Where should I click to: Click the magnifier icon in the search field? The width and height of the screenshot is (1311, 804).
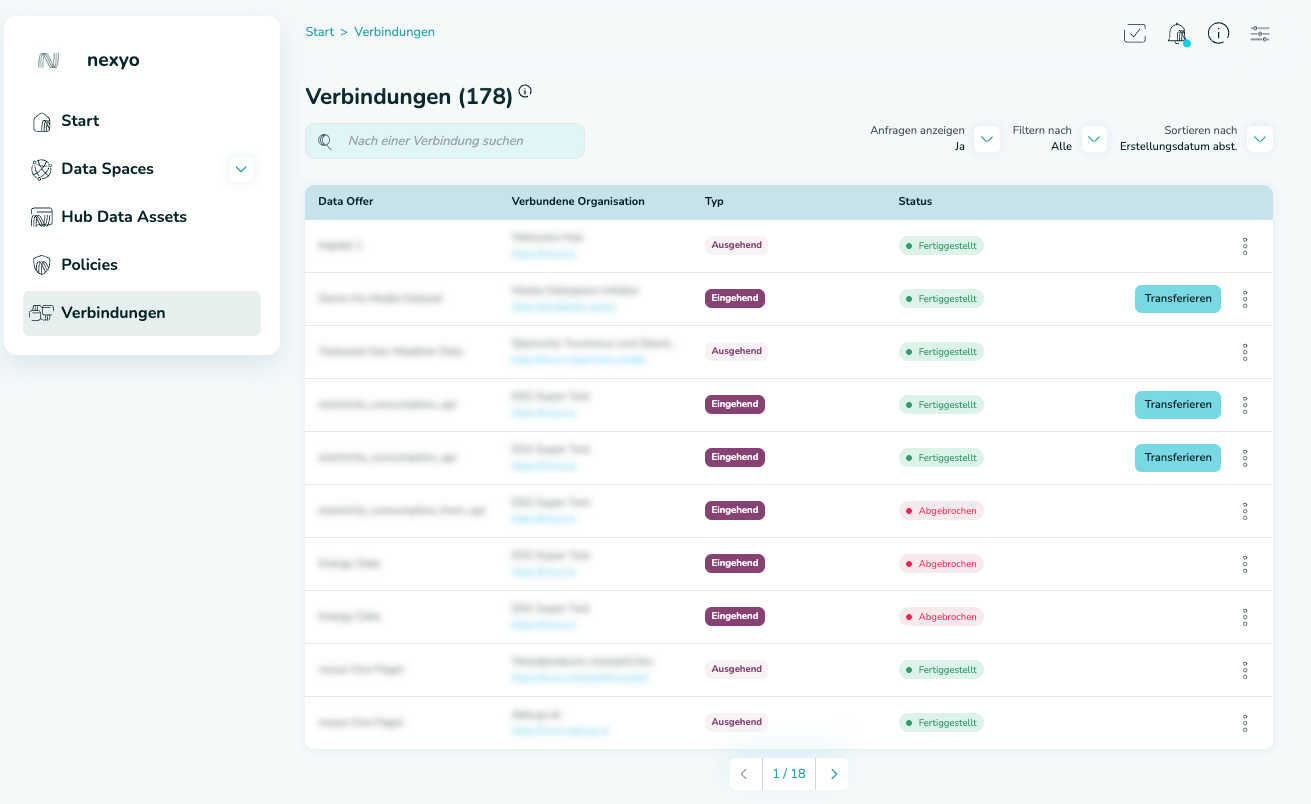[326, 140]
